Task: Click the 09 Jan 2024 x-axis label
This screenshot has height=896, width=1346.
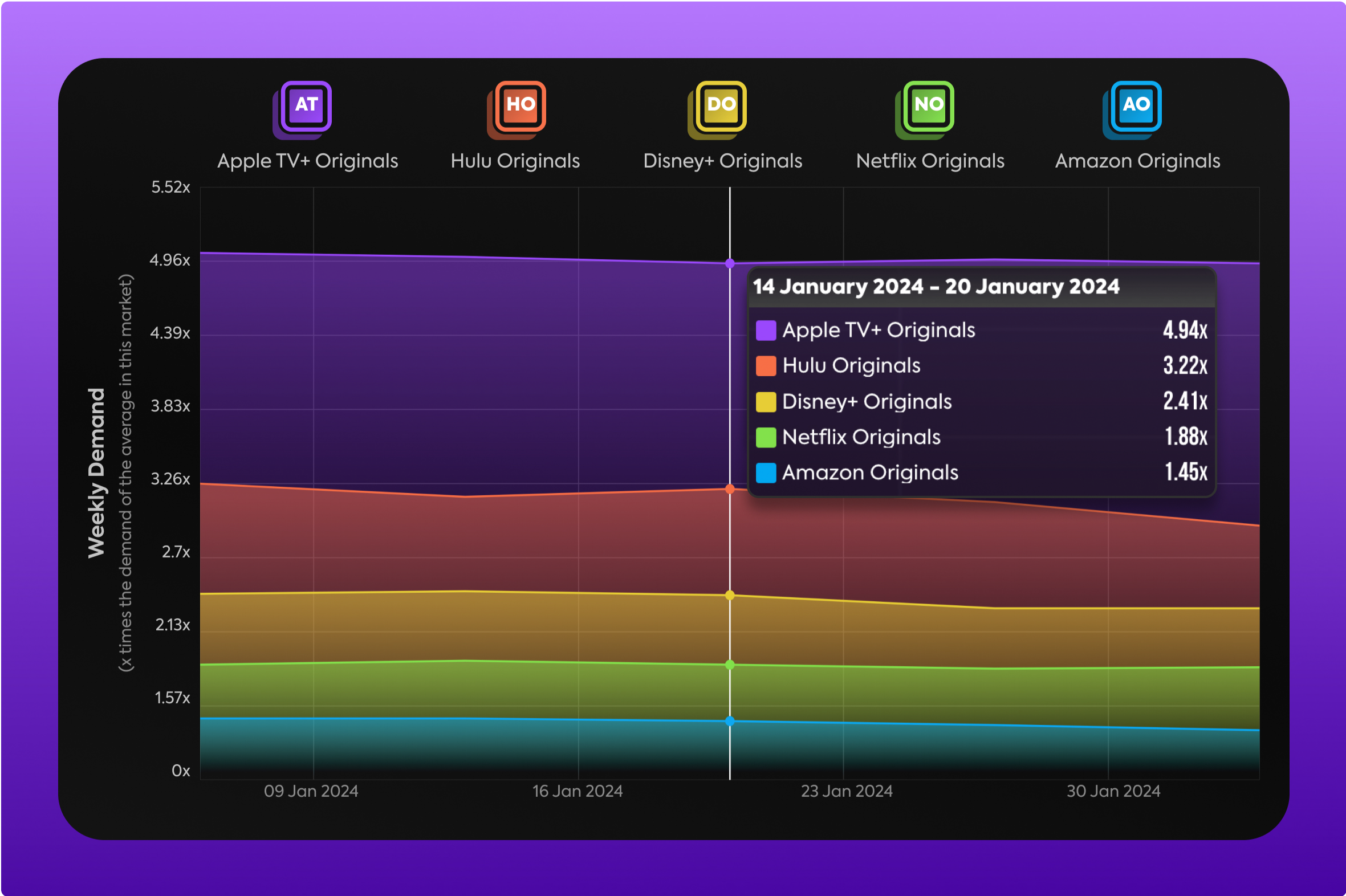Action: click(311, 792)
